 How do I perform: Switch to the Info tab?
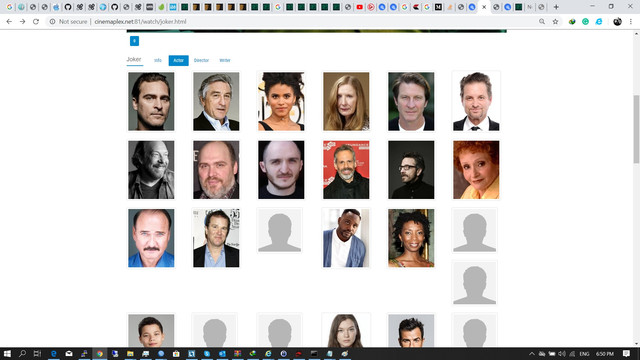click(158, 60)
